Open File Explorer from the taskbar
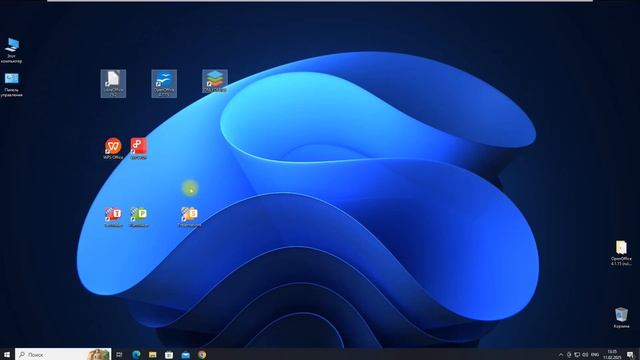This screenshot has height=360, width=640. [x=153, y=354]
